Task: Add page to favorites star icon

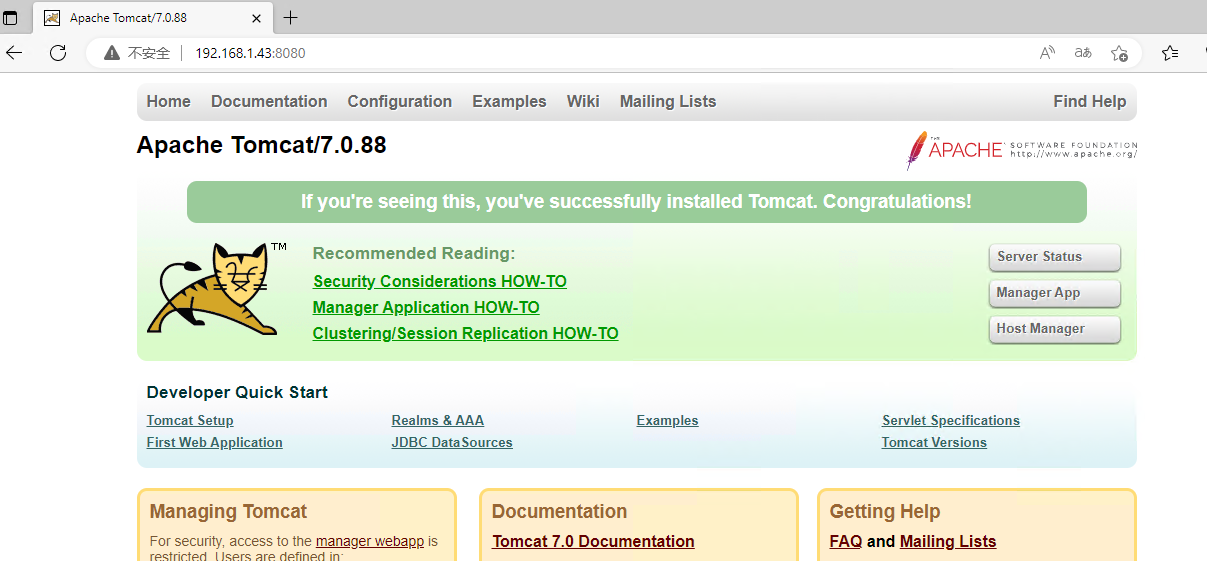Action: tap(1119, 53)
